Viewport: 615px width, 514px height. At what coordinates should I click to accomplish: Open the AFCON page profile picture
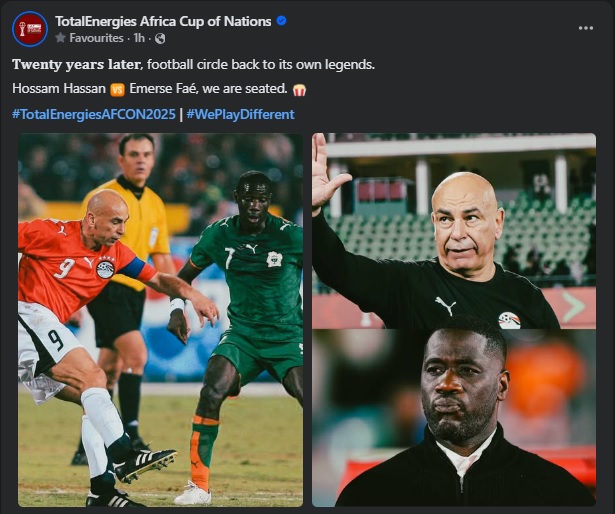(x=30, y=29)
